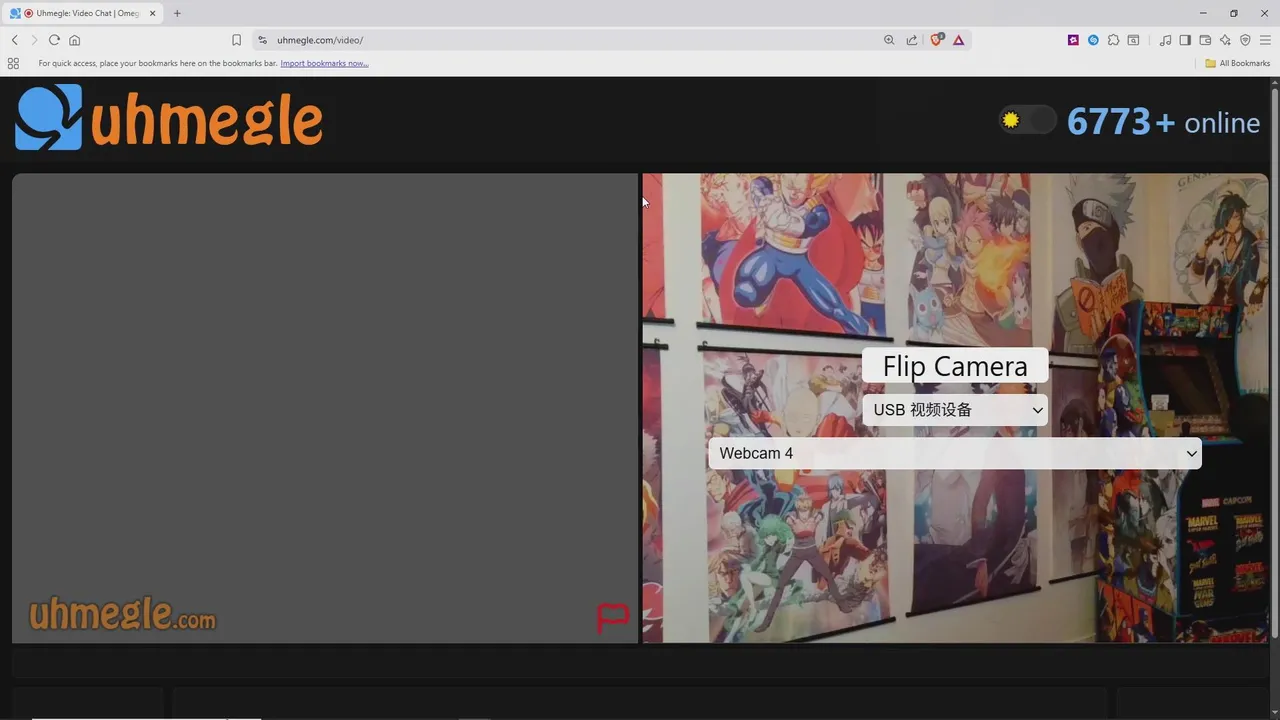Open Brave Rewards triangle icon
The image size is (1280, 720).
point(958,40)
